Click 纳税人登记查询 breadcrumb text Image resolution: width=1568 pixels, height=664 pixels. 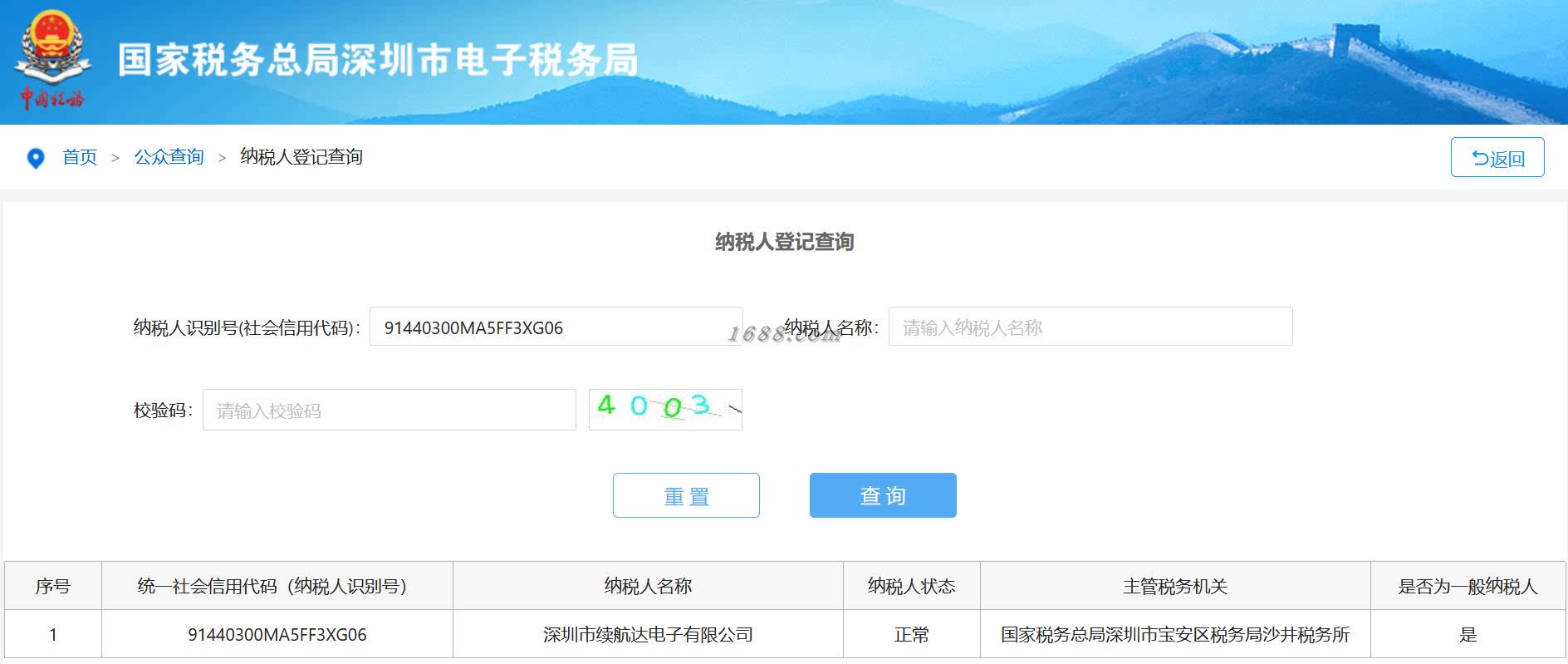[301, 157]
